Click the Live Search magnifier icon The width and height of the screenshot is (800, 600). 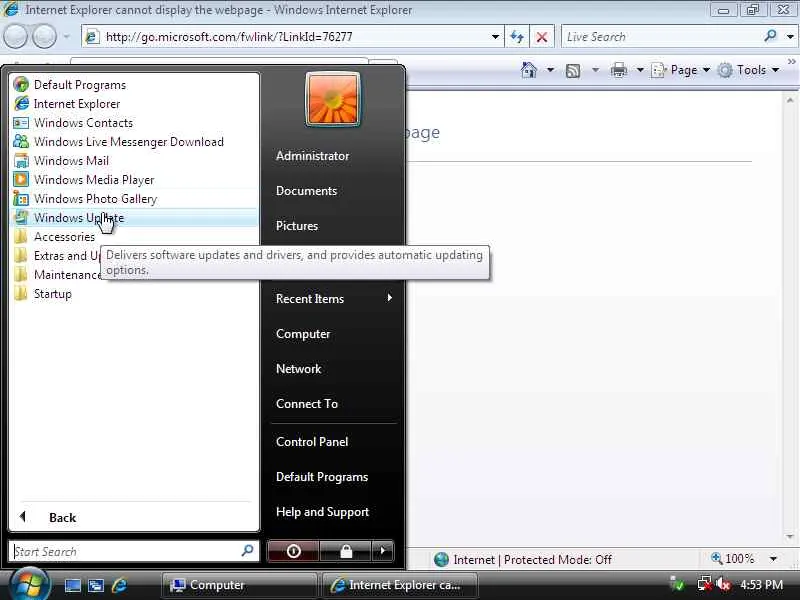coord(770,36)
